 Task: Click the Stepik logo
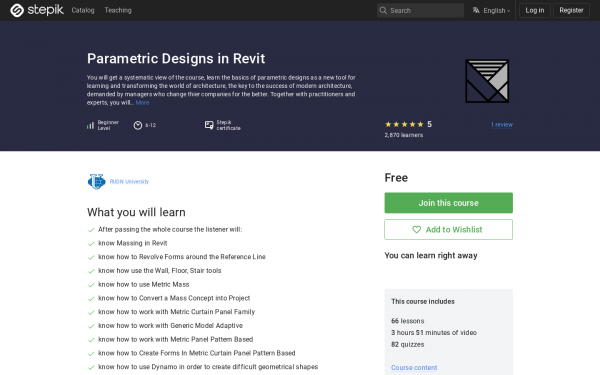point(37,10)
